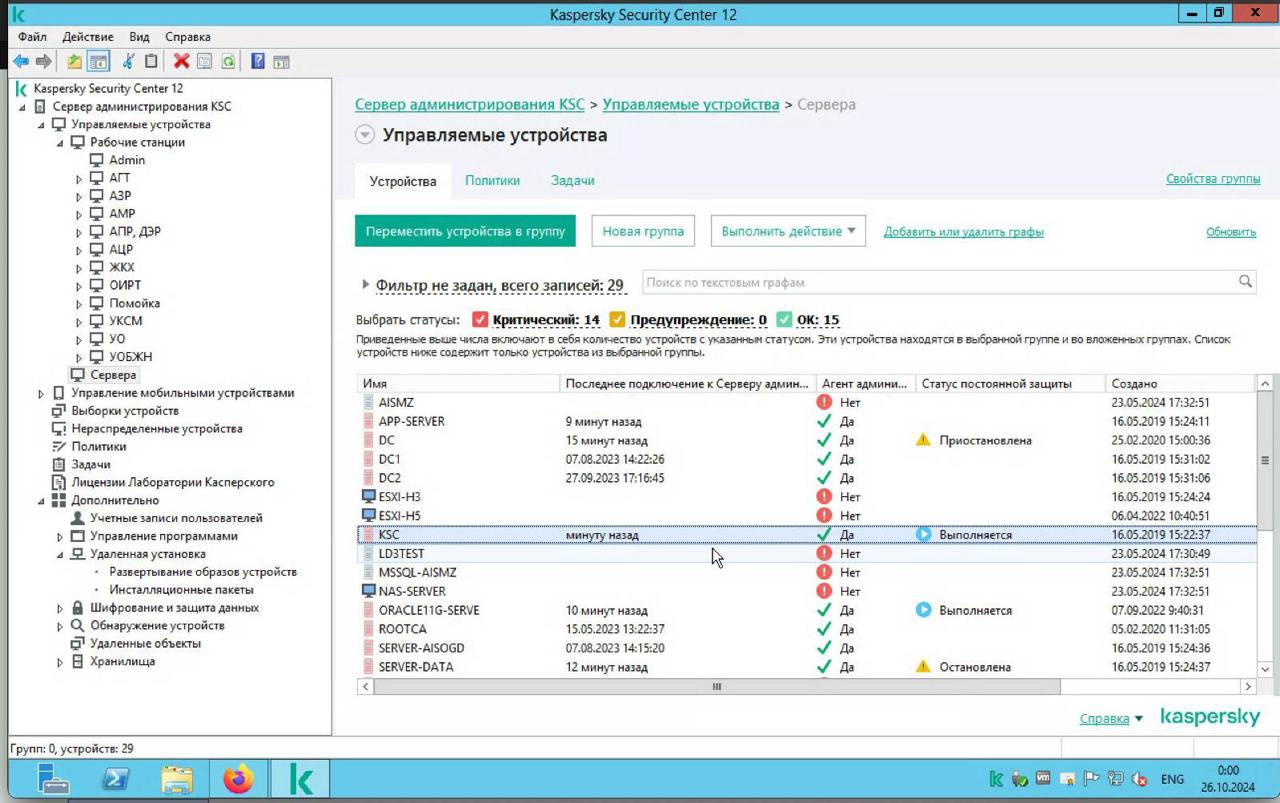Click the muted speaker tray icon

pos(1138,779)
